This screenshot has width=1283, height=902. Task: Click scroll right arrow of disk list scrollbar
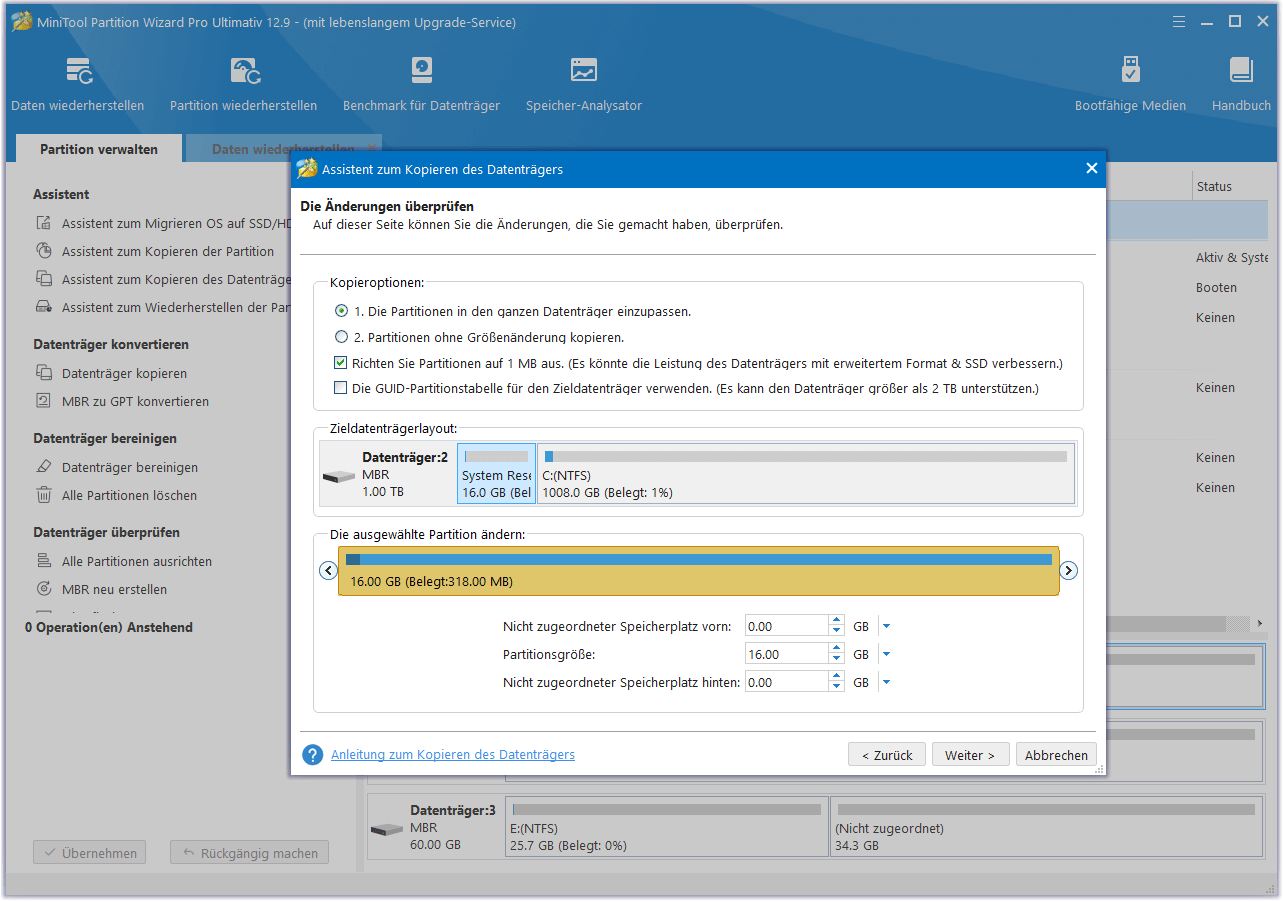(1258, 624)
